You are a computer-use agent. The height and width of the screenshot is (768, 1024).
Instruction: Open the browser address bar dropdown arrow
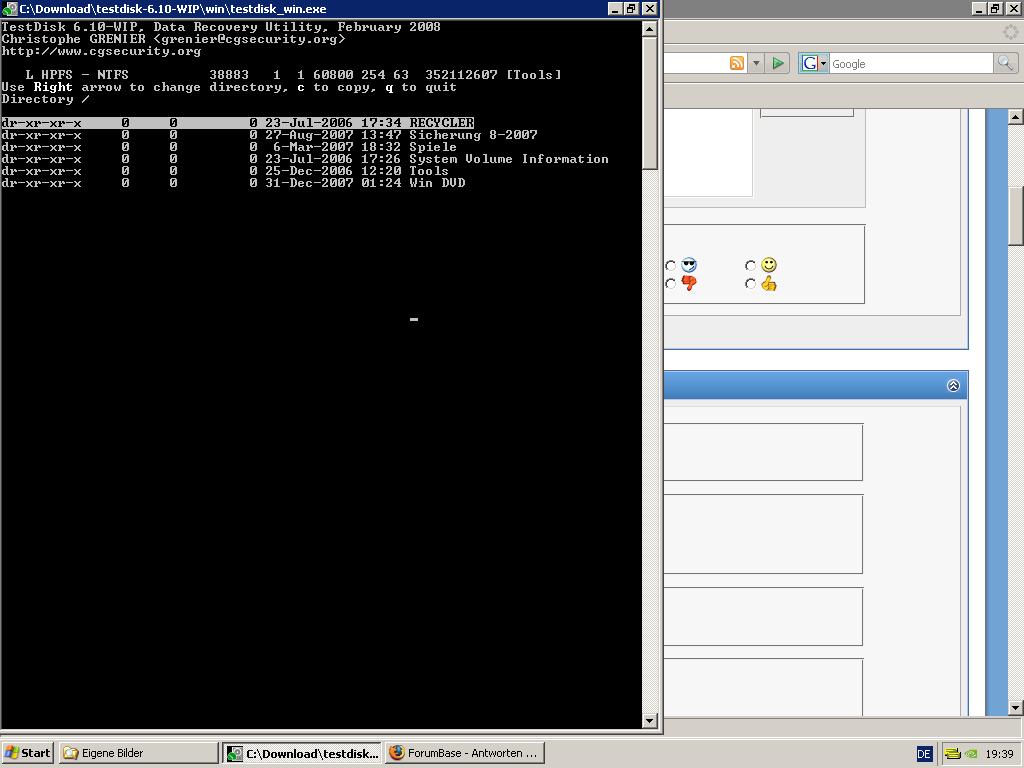[756, 63]
